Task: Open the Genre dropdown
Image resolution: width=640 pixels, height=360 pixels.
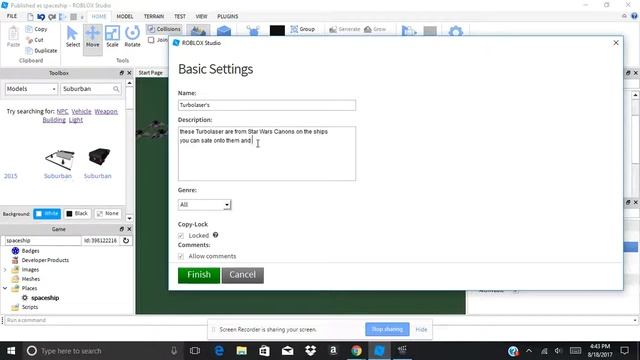Action: tap(204, 204)
